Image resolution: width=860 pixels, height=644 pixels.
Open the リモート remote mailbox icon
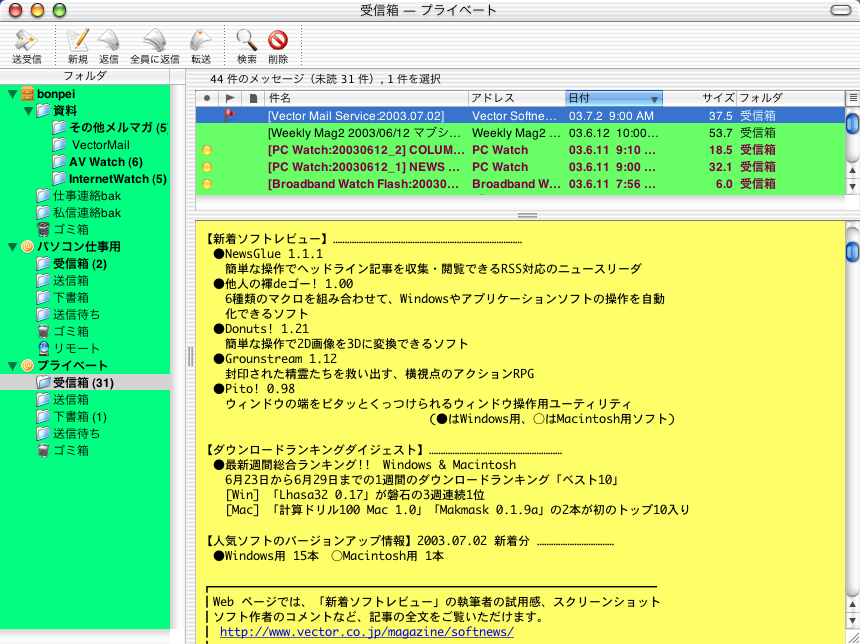pos(43,348)
